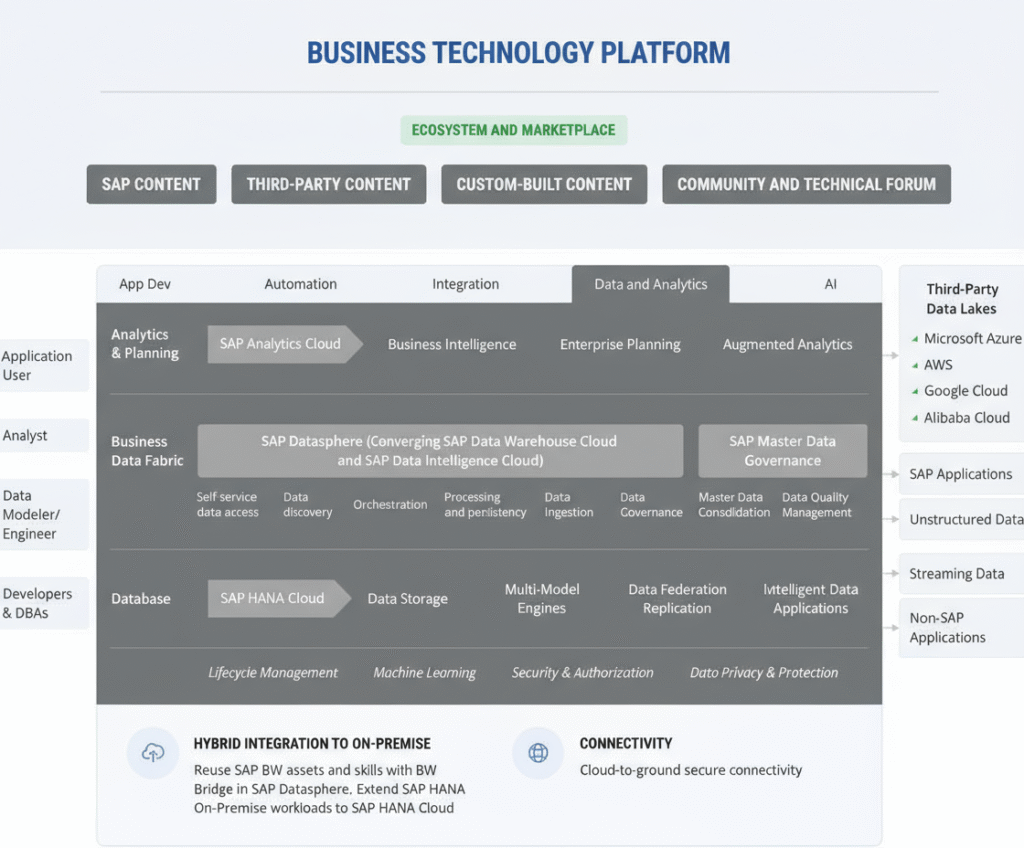1024x848 pixels.
Task: Select the Data and Analytics tab
Action: click(x=650, y=284)
